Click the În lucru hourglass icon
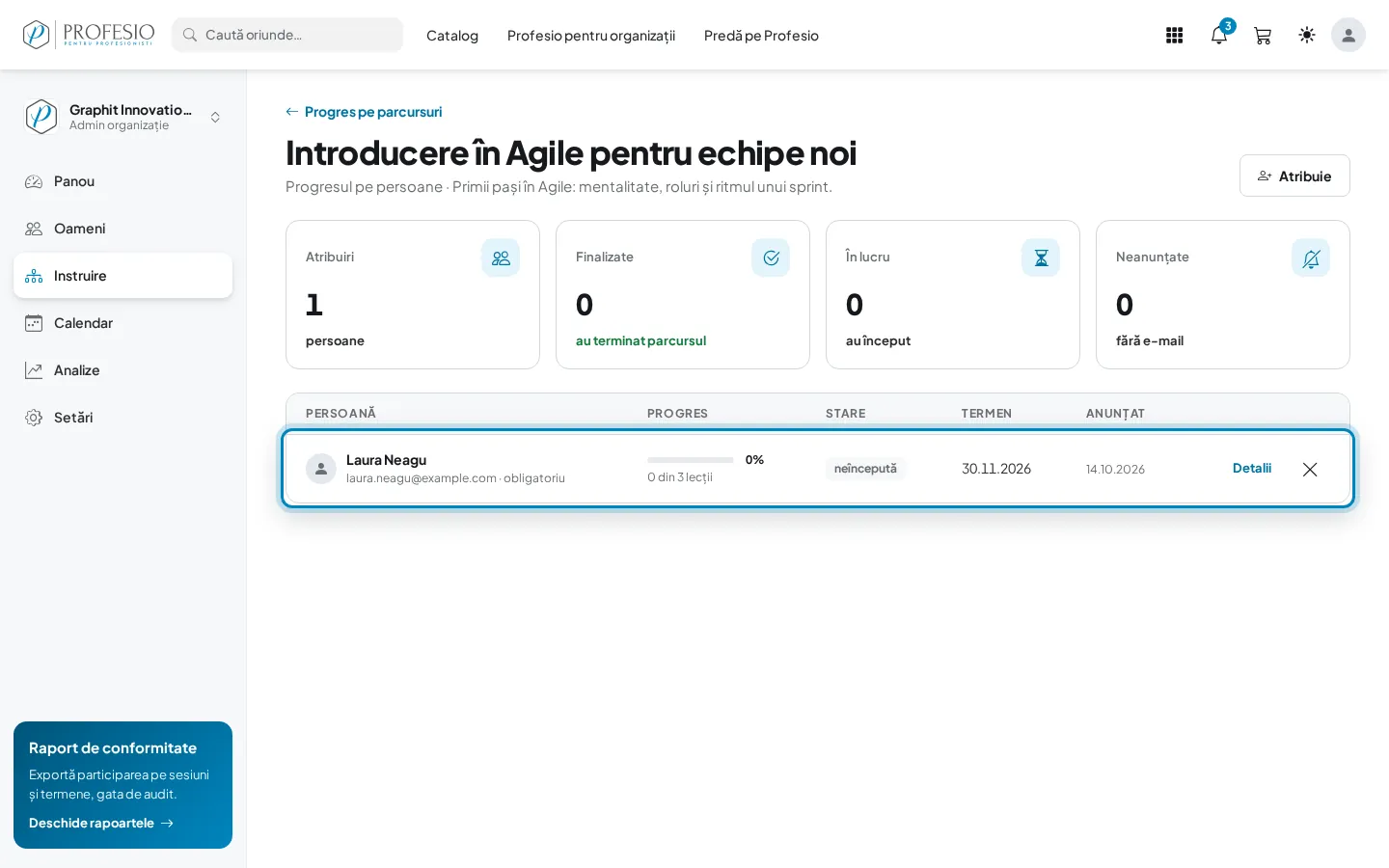 coord(1041,258)
